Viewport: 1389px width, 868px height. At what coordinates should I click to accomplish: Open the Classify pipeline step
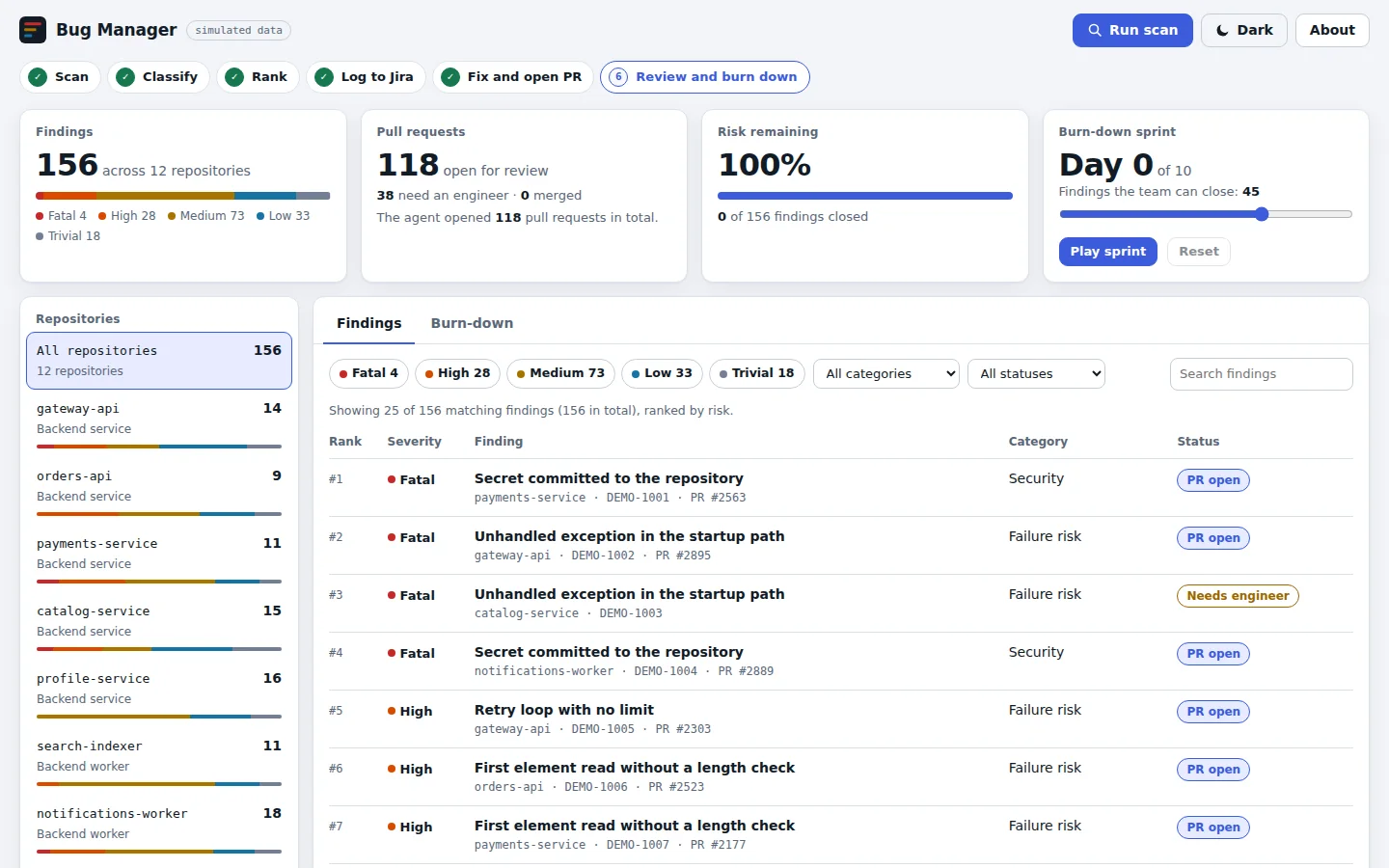tap(158, 77)
